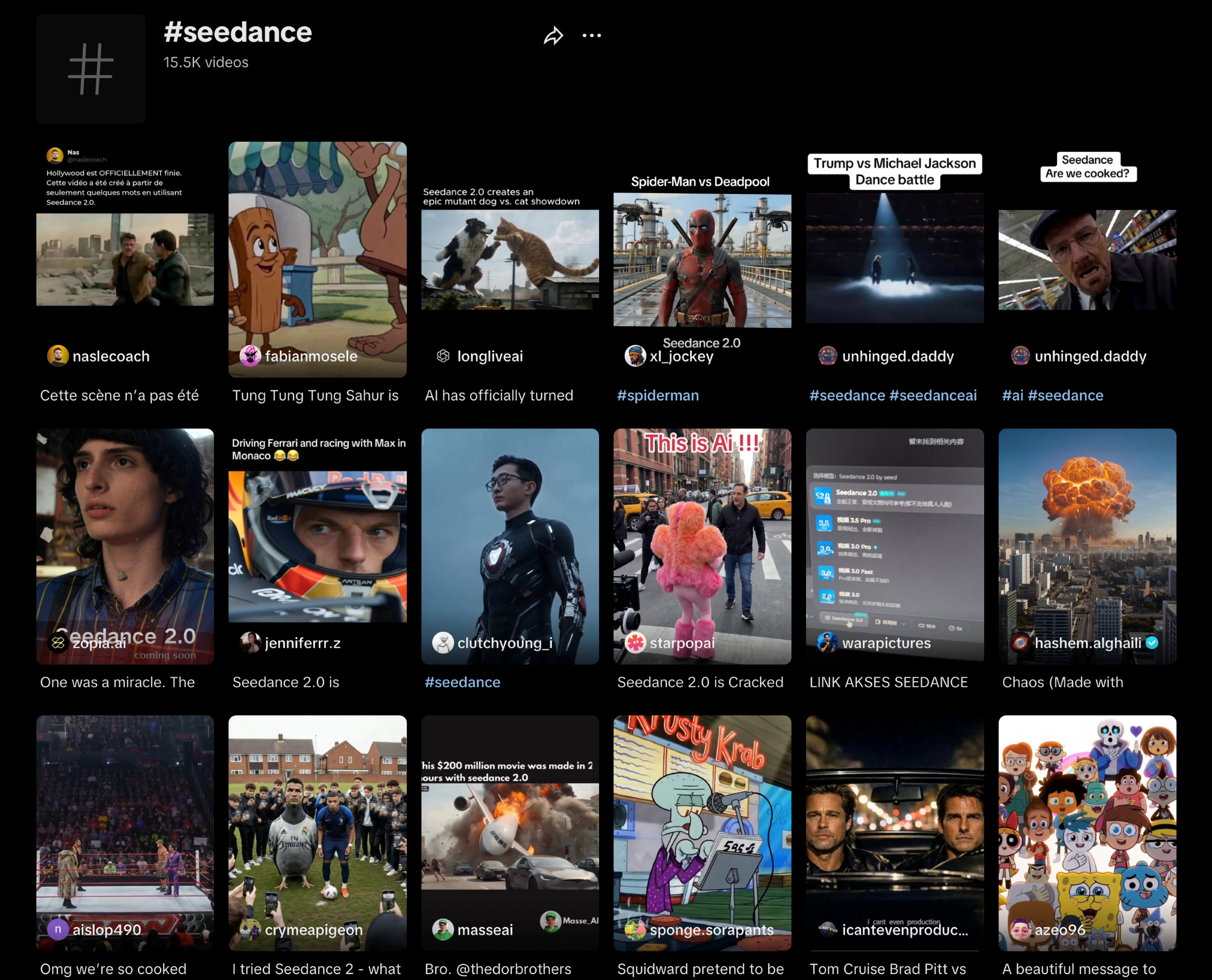Click the caption 'Tom Cruise Brad Pitt vs'
1212x980 pixels.
888,969
